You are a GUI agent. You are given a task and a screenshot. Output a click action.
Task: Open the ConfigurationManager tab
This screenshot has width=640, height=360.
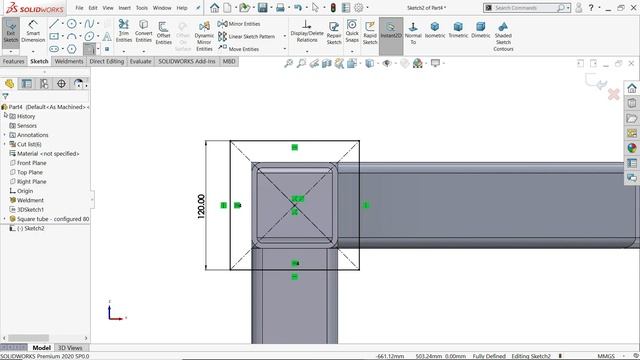[44, 84]
